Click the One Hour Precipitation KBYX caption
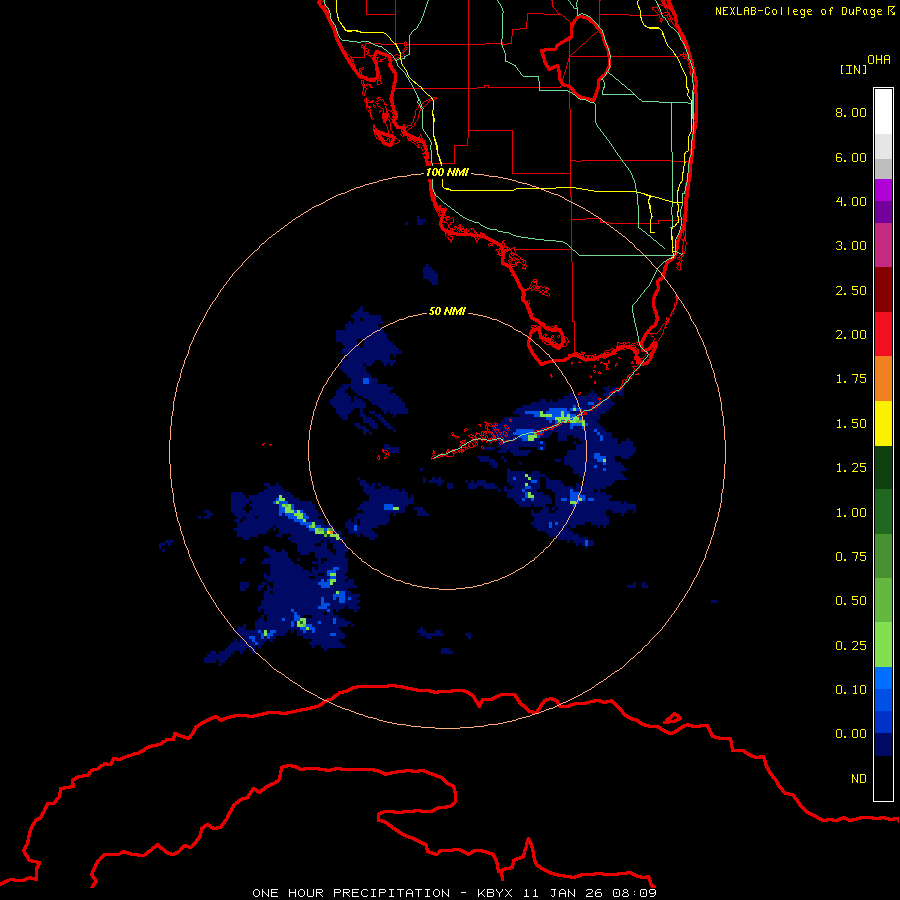900x900 pixels. tap(454, 893)
